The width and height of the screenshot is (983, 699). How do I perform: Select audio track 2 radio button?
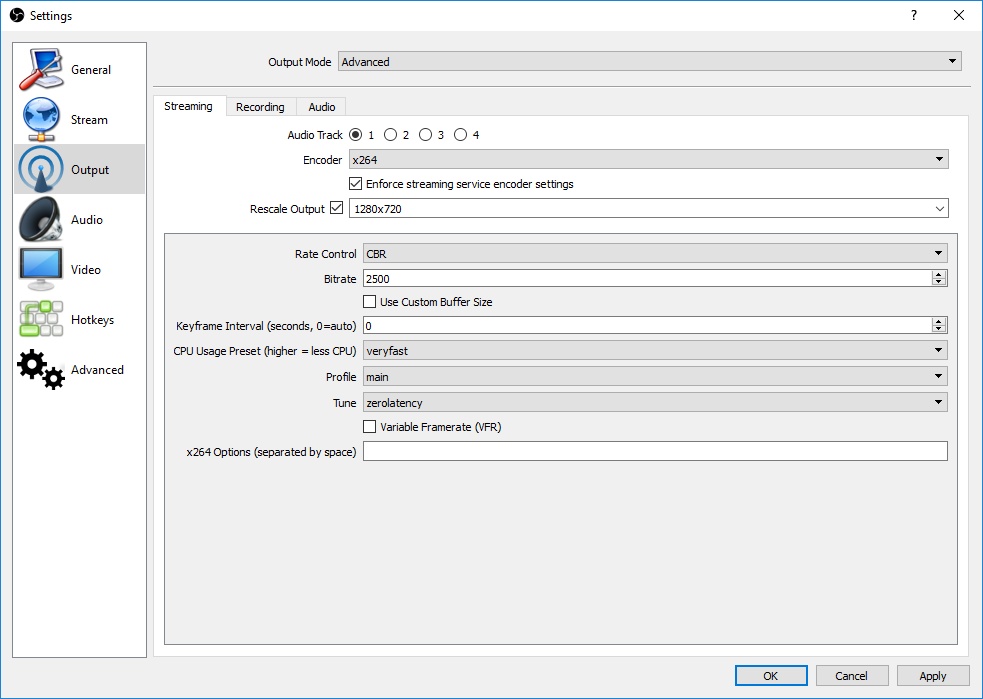pyautogui.click(x=391, y=135)
